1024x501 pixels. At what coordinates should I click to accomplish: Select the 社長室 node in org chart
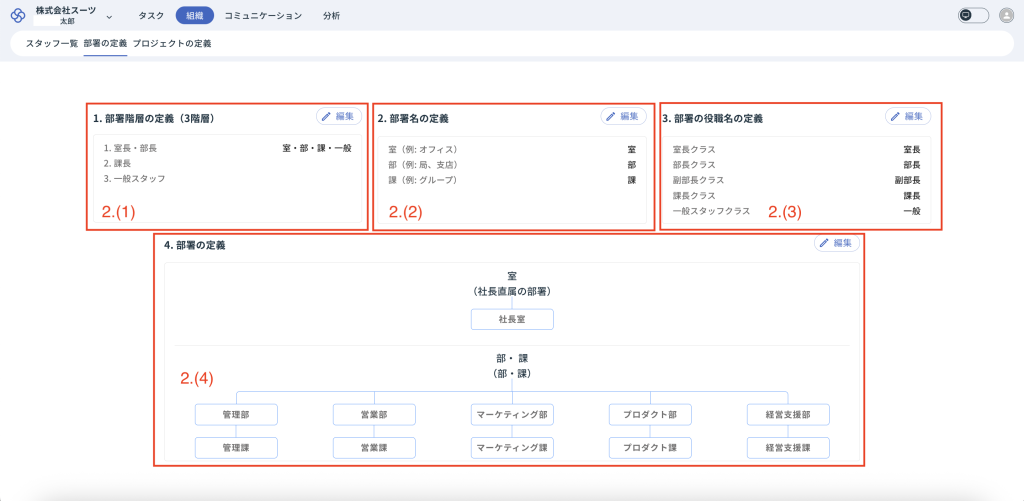click(512, 319)
